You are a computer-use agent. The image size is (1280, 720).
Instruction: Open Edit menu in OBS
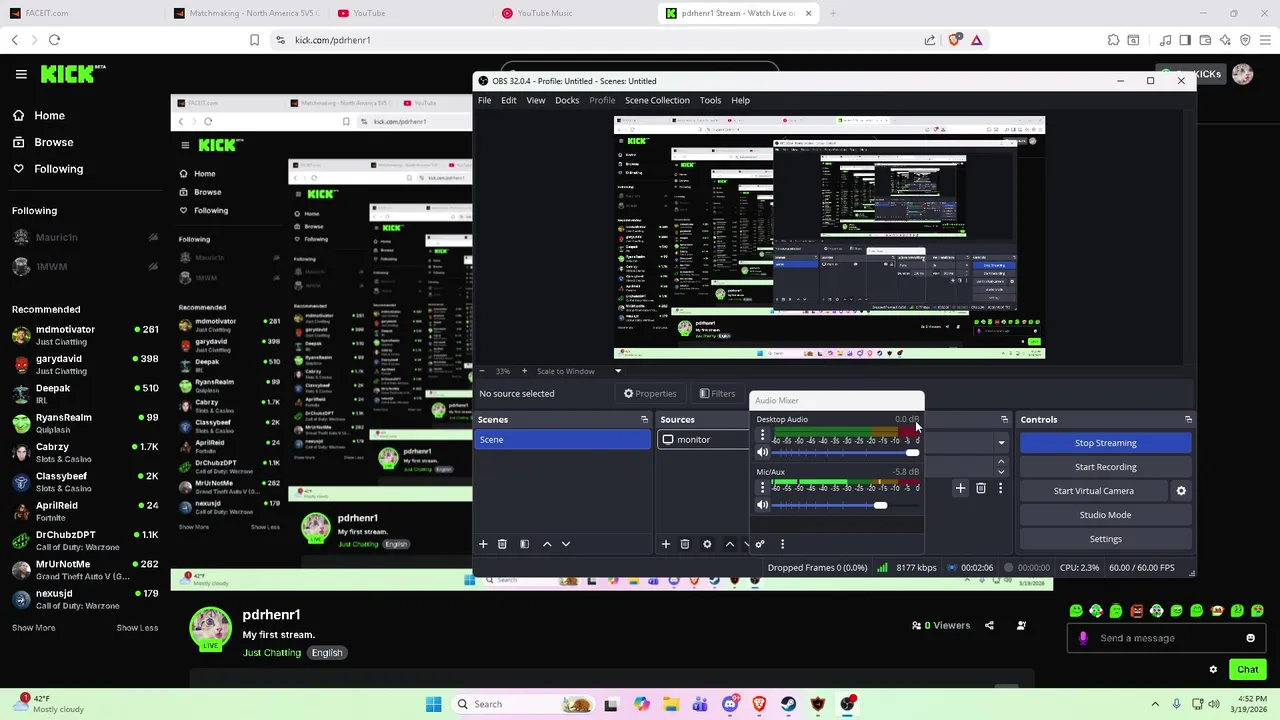[509, 100]
